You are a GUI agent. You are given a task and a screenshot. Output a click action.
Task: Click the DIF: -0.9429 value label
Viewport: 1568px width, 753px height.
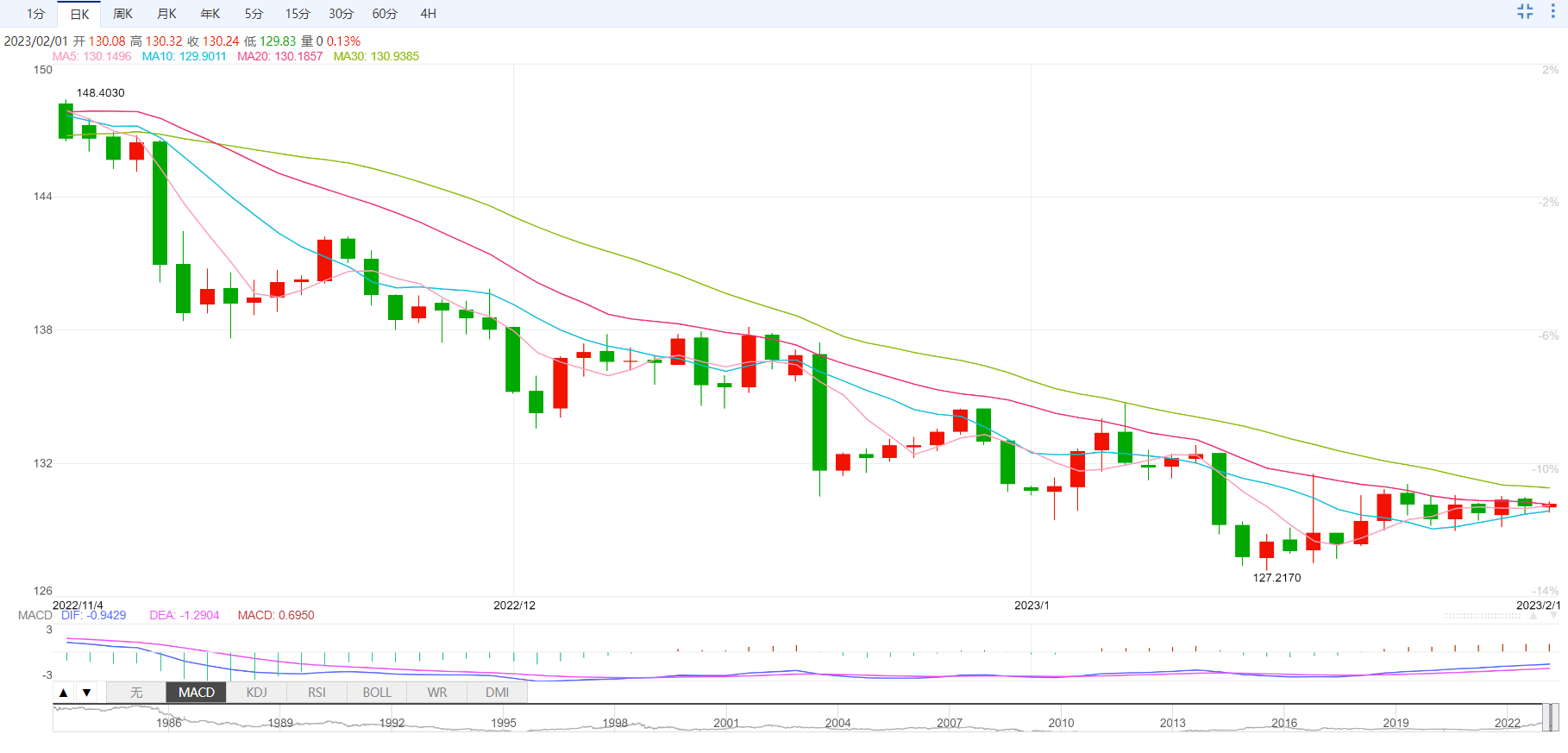coord(93,615)
